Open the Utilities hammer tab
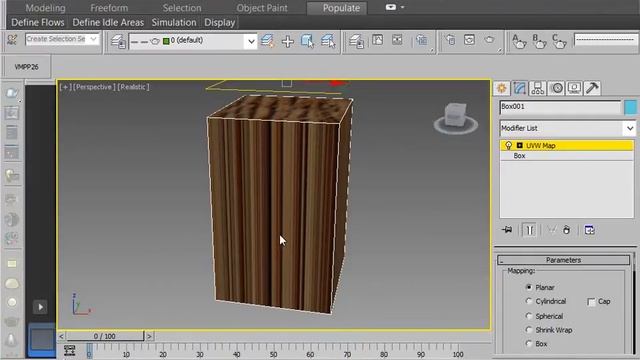Screen dimensions: 640x360 pyautogui.click(x=592, y=88)
